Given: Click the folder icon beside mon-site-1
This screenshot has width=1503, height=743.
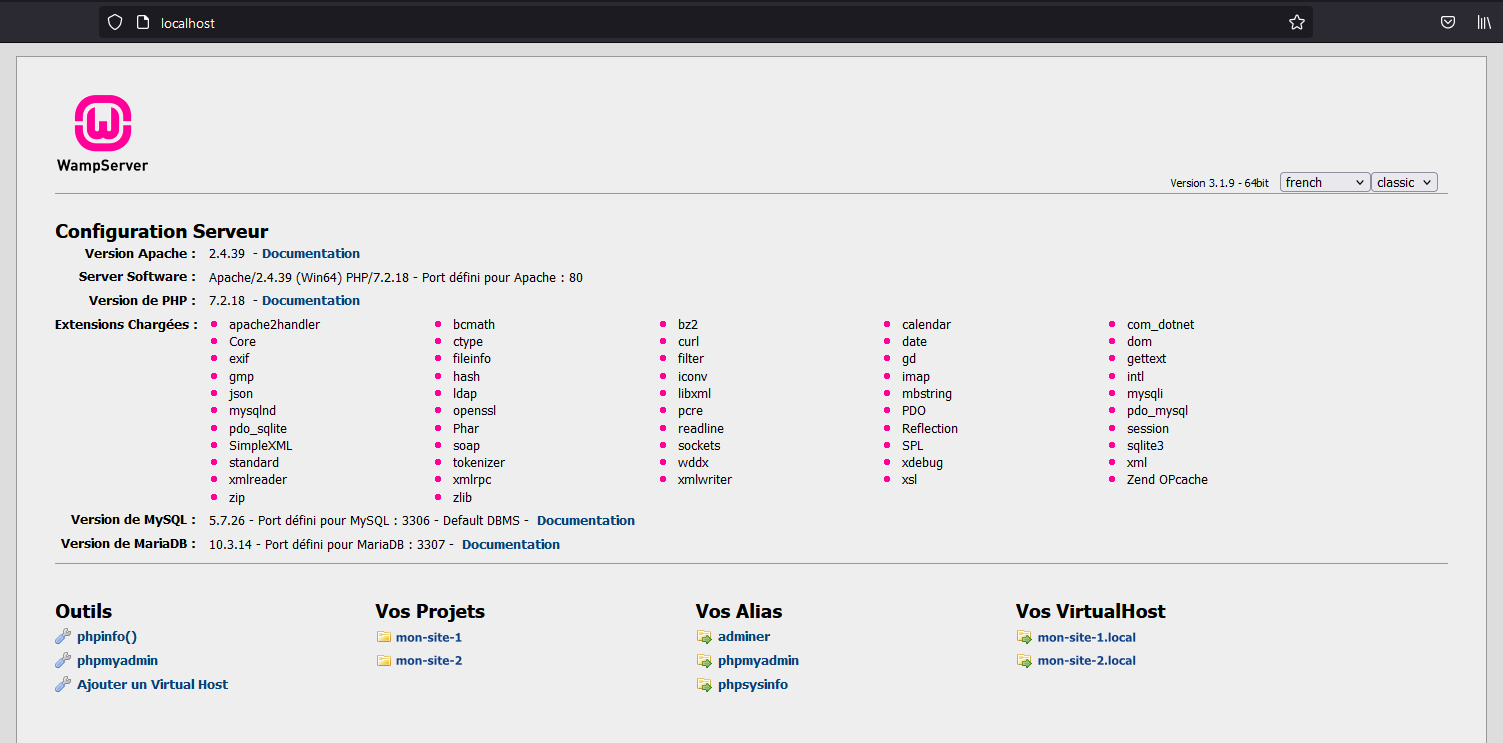Looking at the screenshot, I should pyautogui.click(x=384, y=637).
